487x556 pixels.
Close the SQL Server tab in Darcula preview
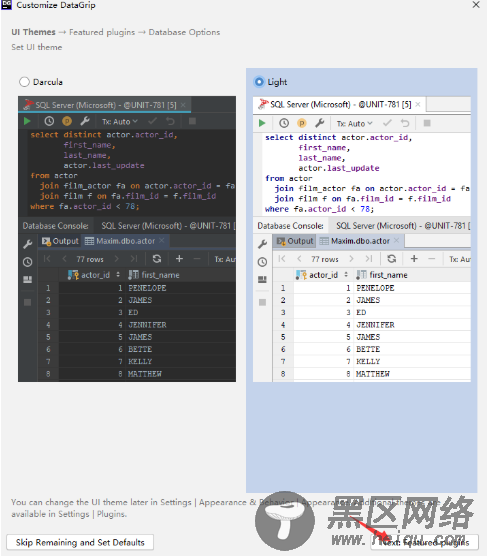pyautogui.click(x=183, y=105)
